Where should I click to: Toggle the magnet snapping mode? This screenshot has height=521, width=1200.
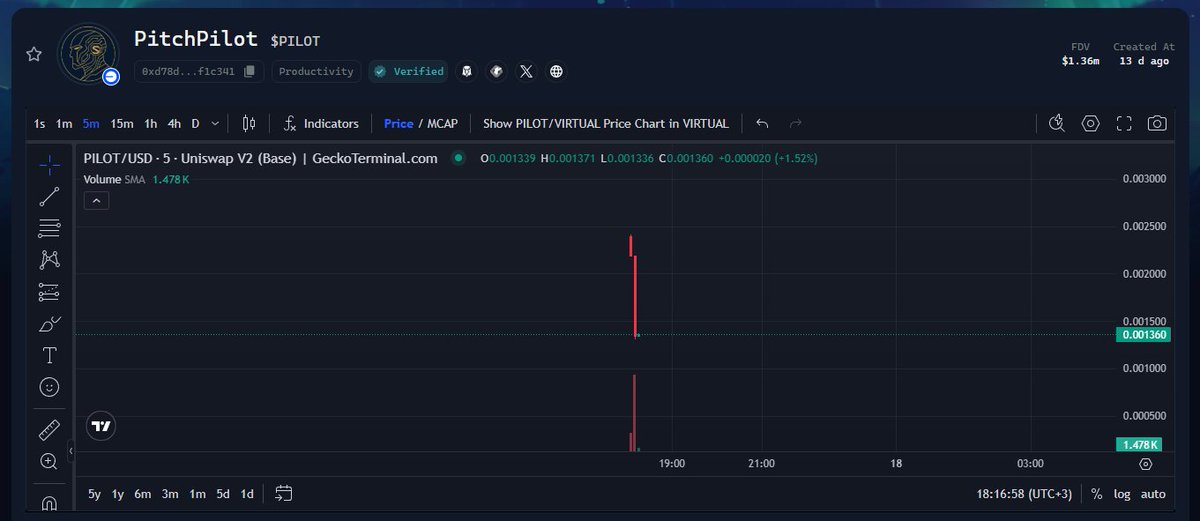point(49,501)
